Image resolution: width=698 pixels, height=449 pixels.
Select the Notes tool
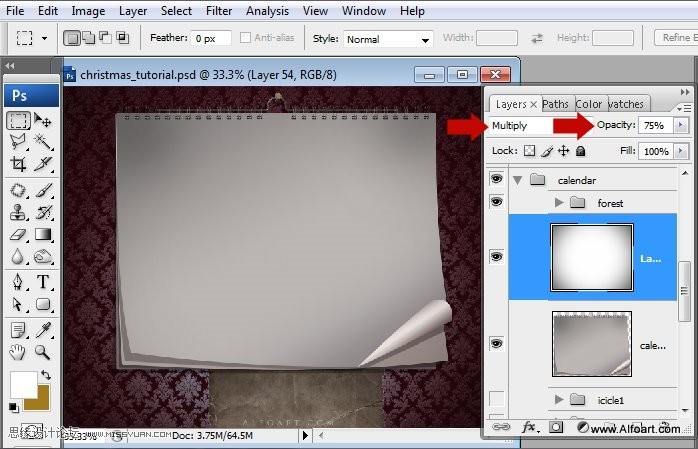pos(18,331)
